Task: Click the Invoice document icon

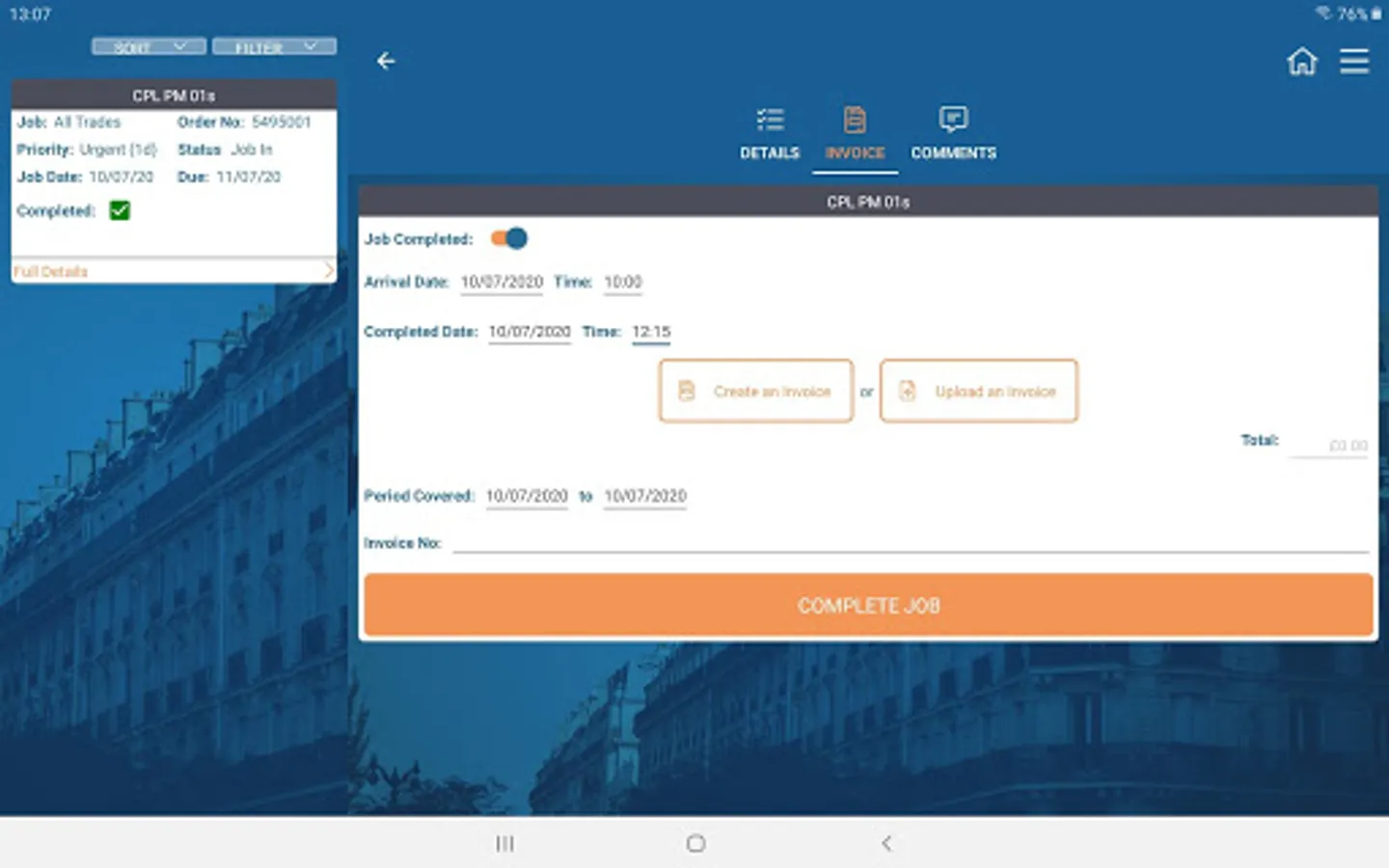Action: click(x=855, y=120)
